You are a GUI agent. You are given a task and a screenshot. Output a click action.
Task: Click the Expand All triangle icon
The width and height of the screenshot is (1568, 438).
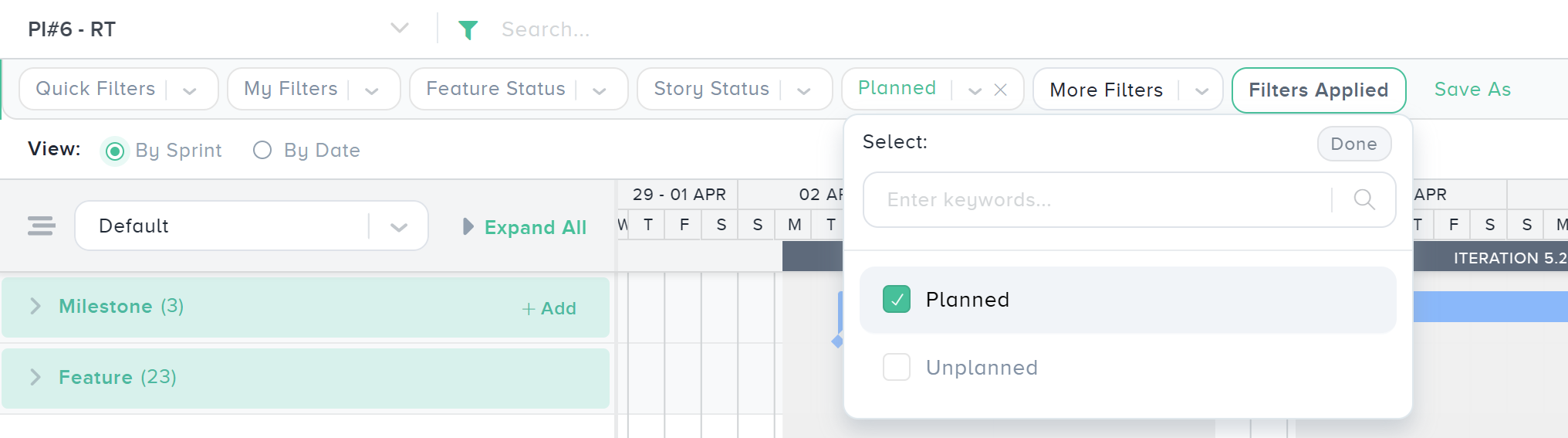click(x=468, y=226)
